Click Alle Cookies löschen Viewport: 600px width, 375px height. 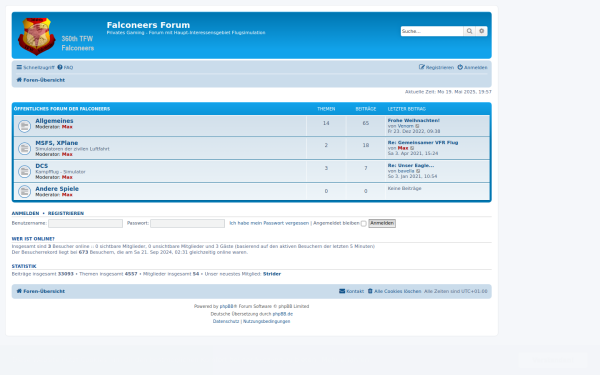pyautogui.click(x=394, y=291)
